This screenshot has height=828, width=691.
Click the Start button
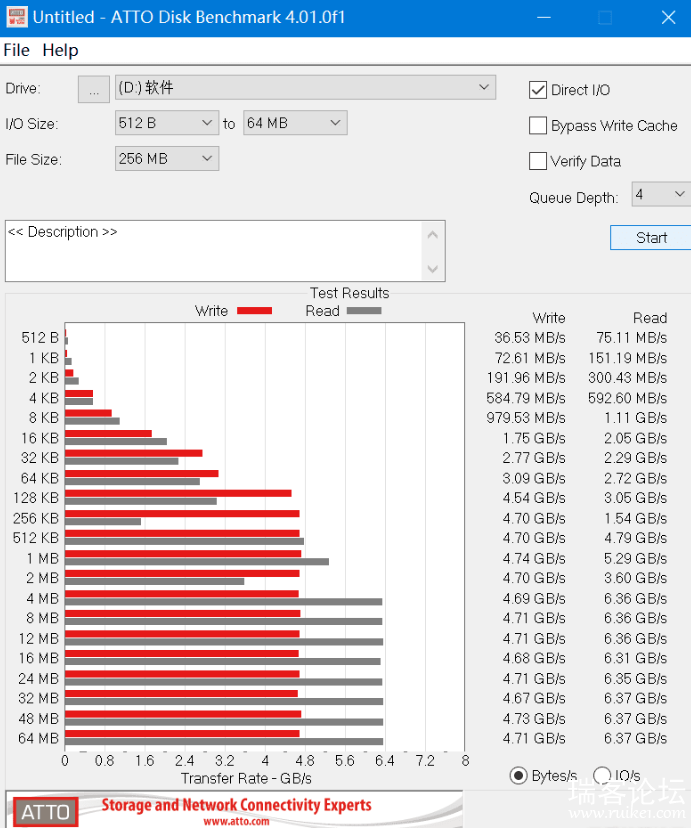coord(651,238)
